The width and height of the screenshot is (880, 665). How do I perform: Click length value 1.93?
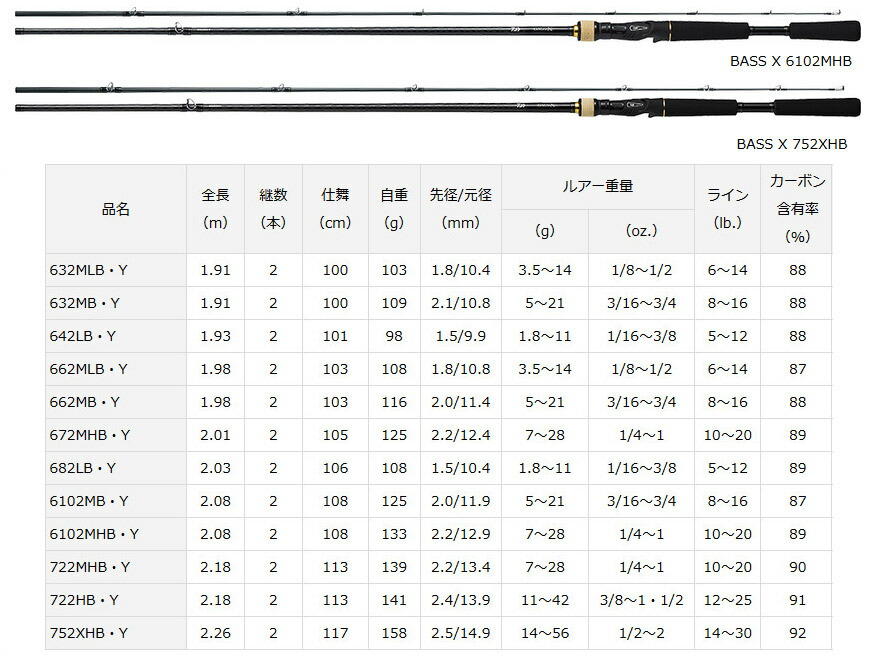click(216, 336)
